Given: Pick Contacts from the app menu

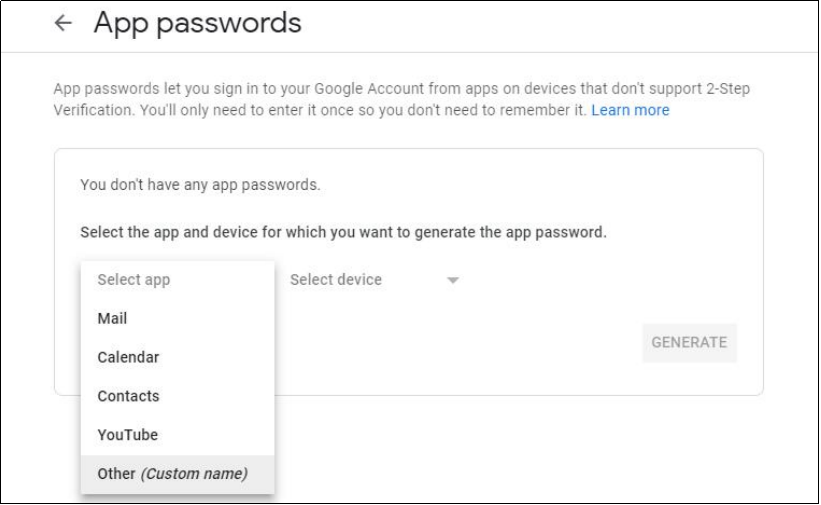Looking at the screenshot, I should tap(128, 396).
